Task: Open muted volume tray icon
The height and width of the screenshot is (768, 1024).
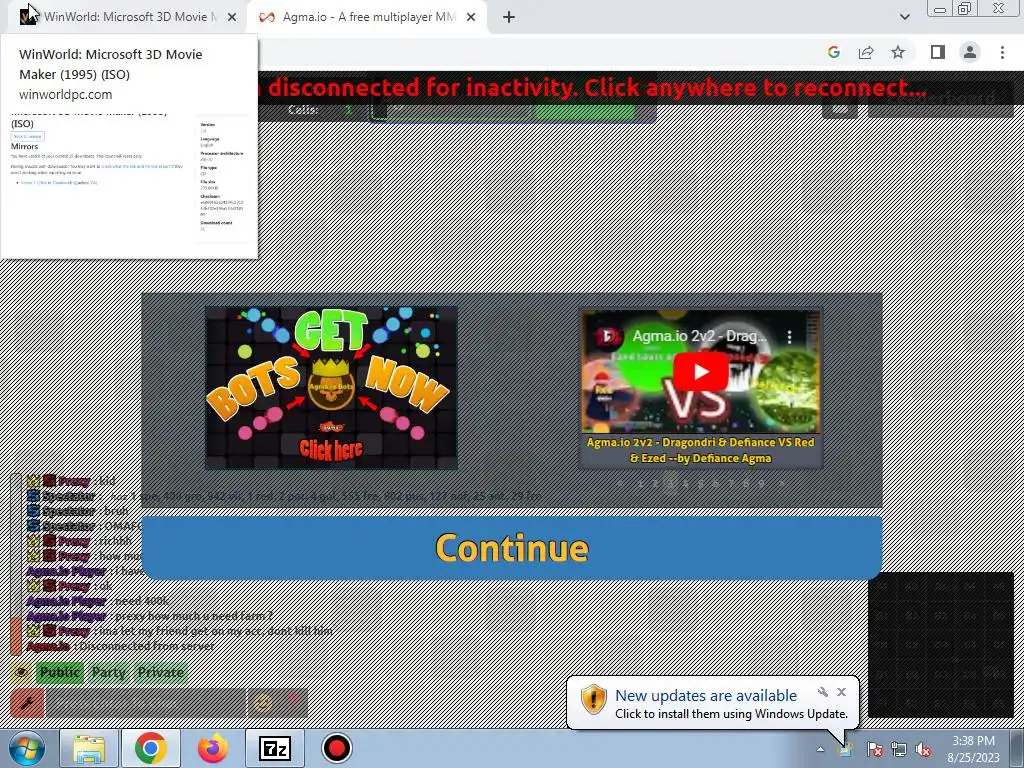Action: [923, 749]
